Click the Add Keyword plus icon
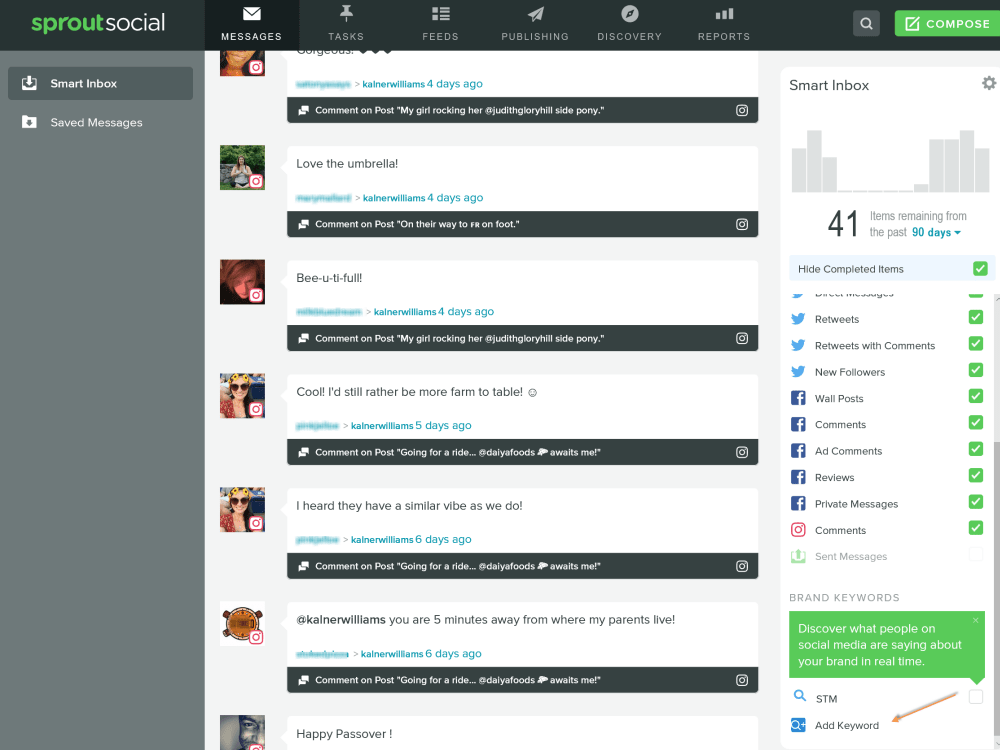Viewport: 1000px width, 750px height. 798,725
